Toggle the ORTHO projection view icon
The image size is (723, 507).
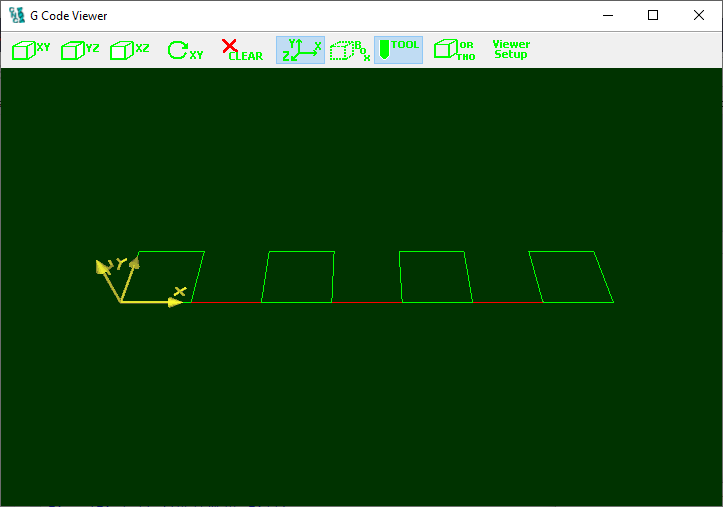point(455,50)
